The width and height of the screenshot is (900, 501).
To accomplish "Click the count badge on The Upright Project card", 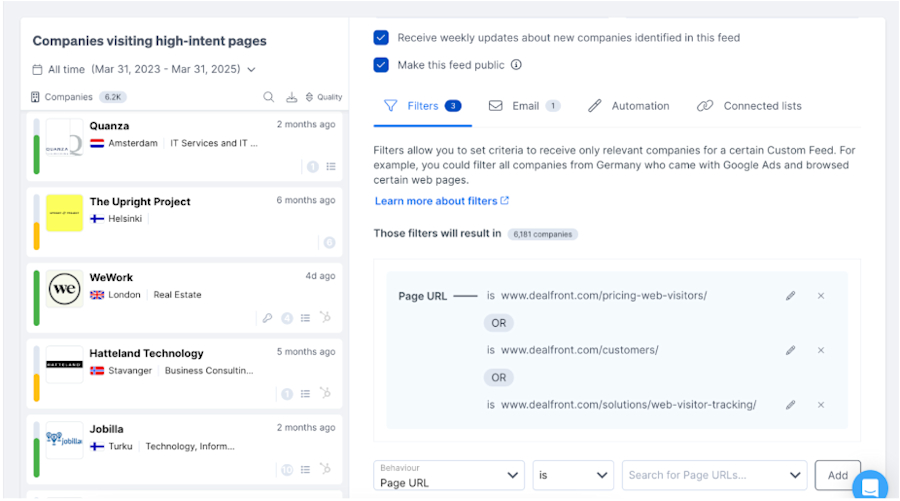I will (329, 242).
